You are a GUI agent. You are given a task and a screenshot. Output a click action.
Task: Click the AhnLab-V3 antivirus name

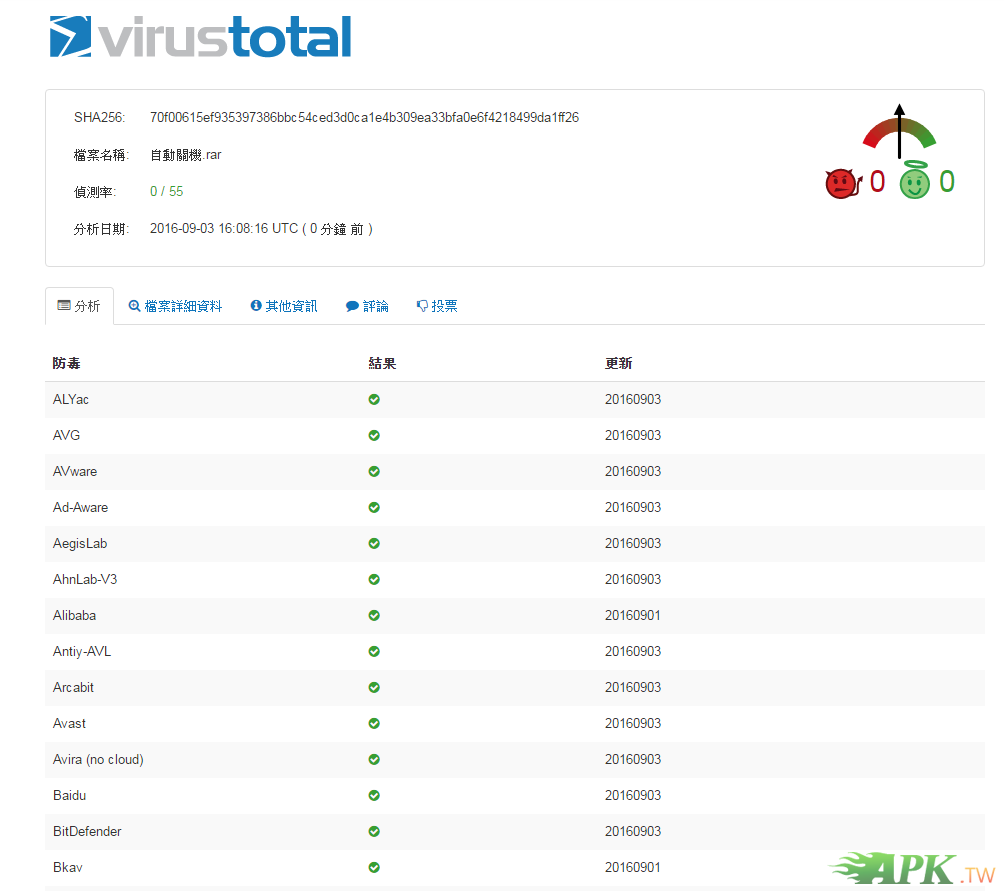[x=85, y=579]
